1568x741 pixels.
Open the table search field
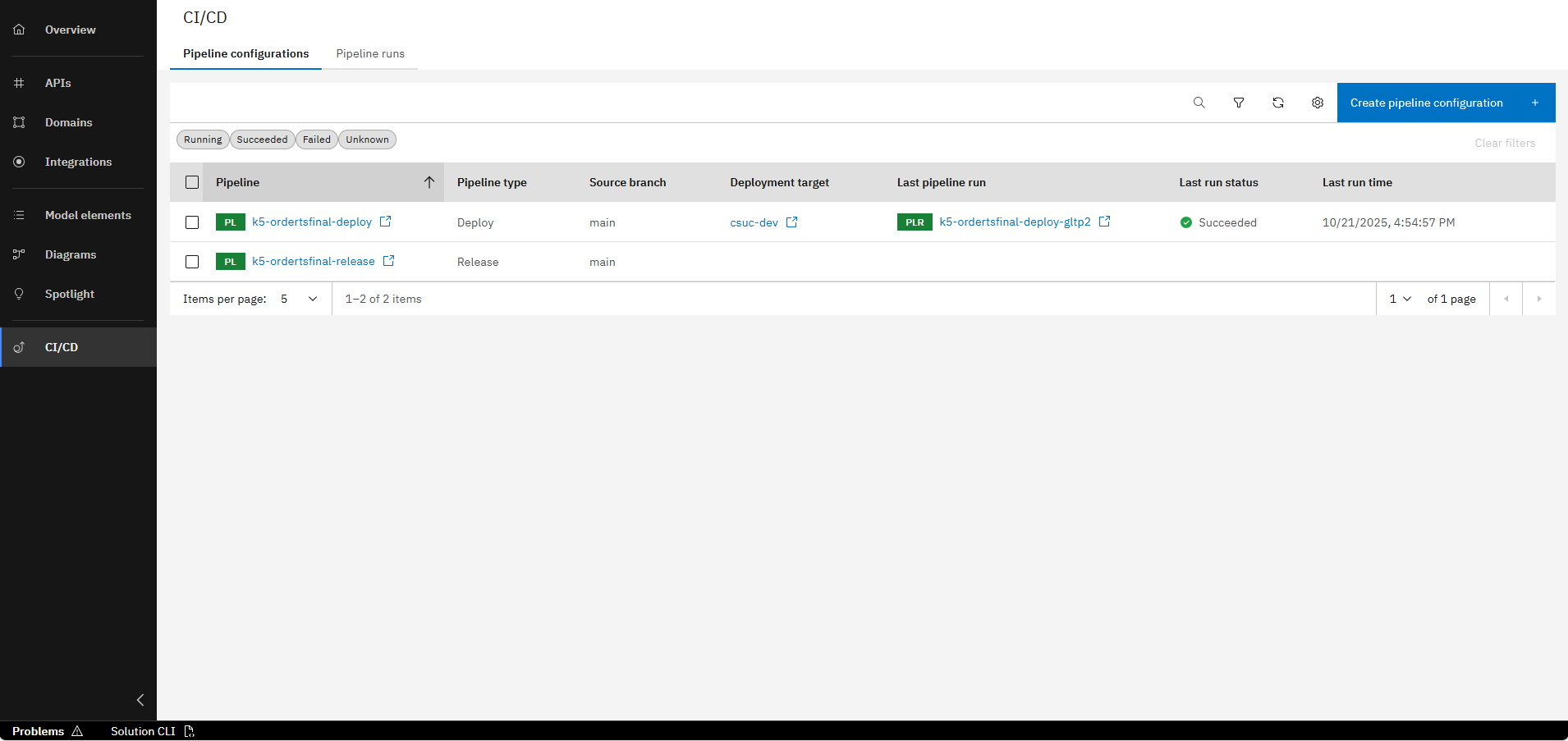(x=1199, y=102)
